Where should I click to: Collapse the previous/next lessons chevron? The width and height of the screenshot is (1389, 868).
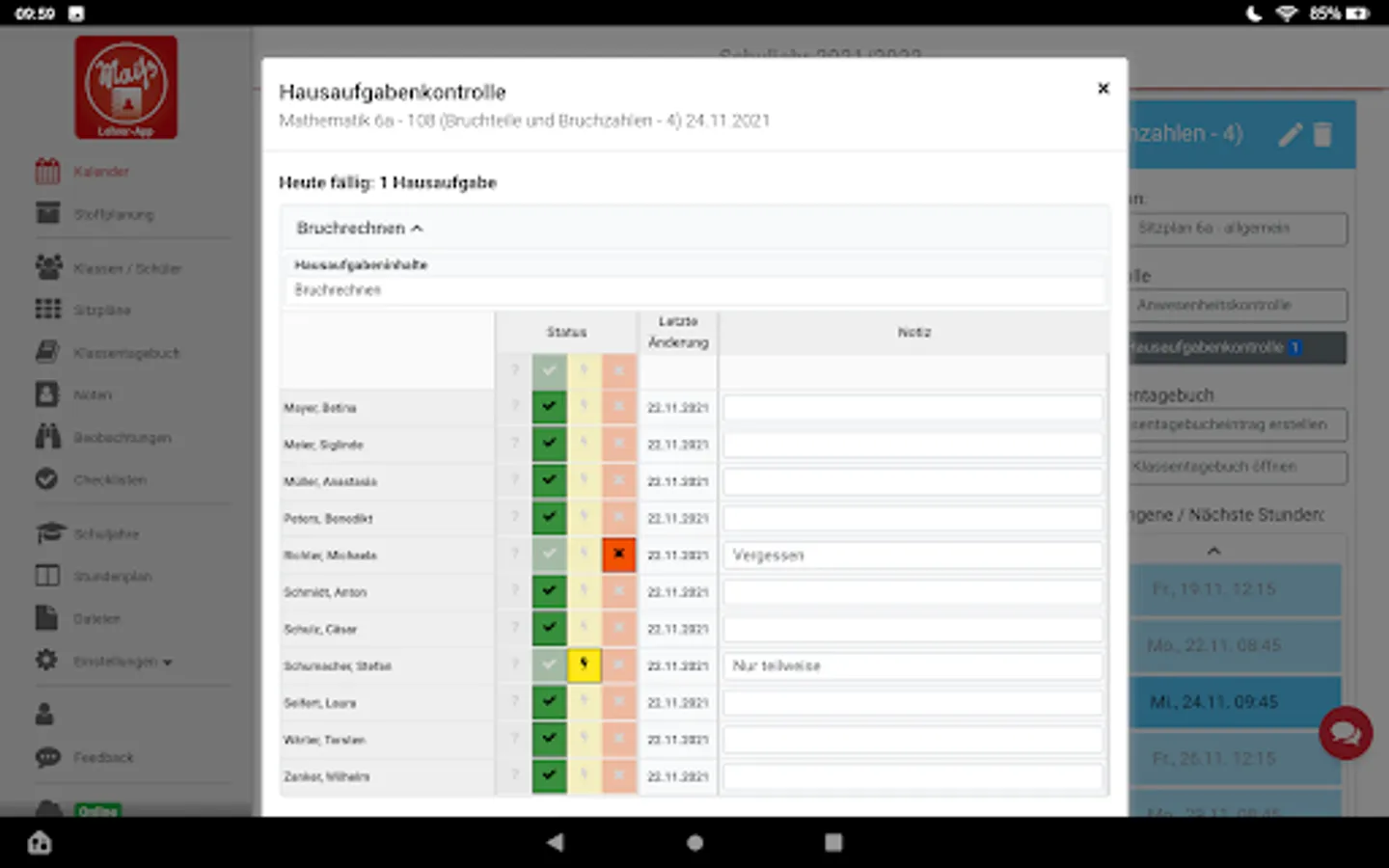1214,551
